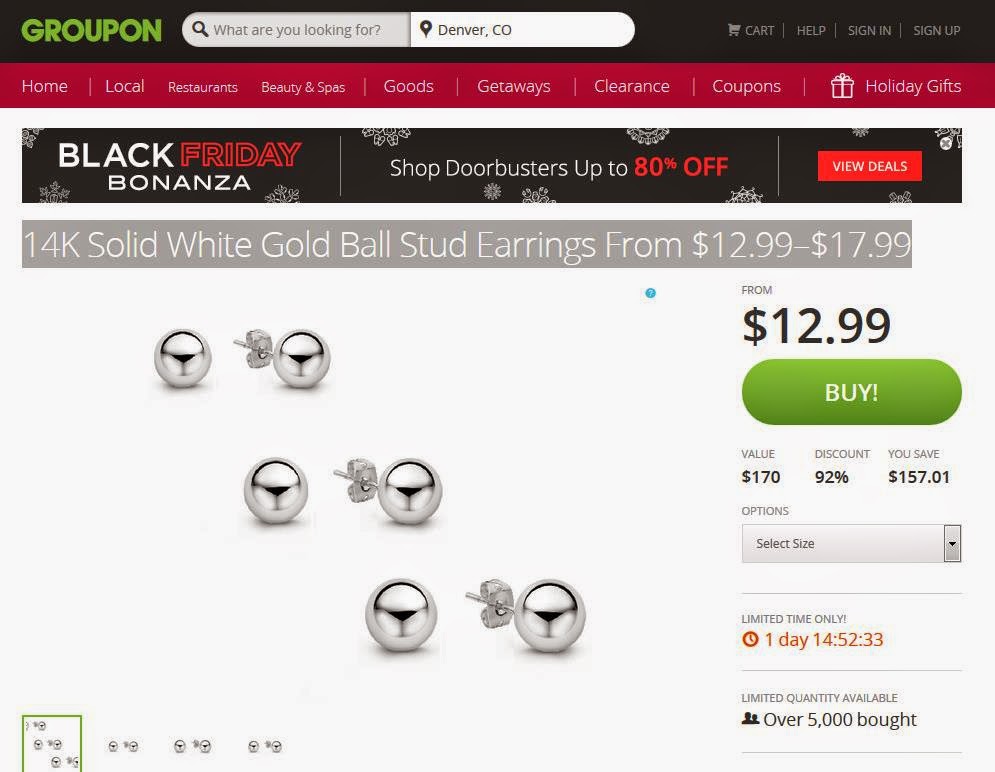Click the green BUY! button

coord(851,392)
